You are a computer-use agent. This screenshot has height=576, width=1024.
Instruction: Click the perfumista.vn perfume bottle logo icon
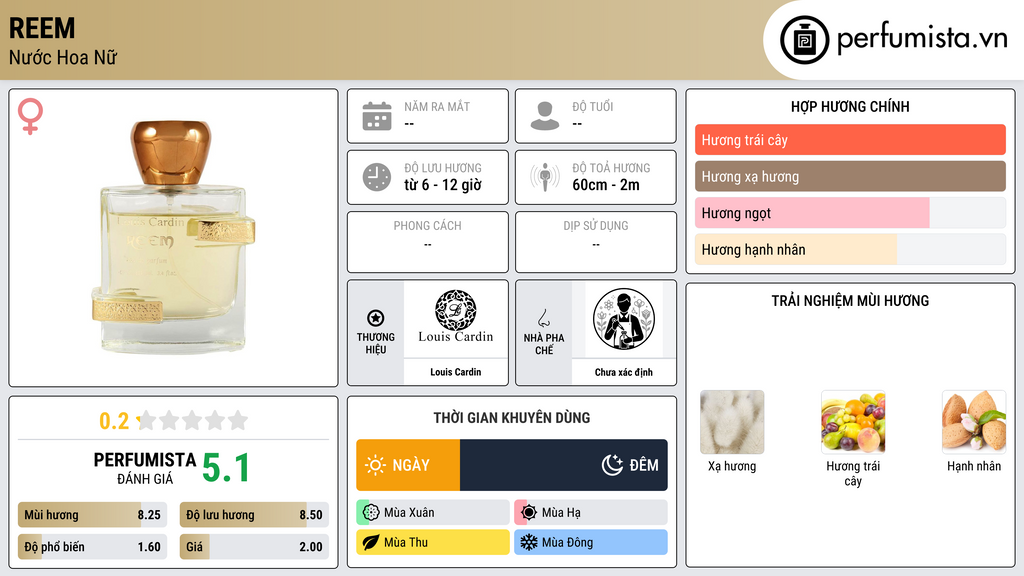(x=804, y=40)
